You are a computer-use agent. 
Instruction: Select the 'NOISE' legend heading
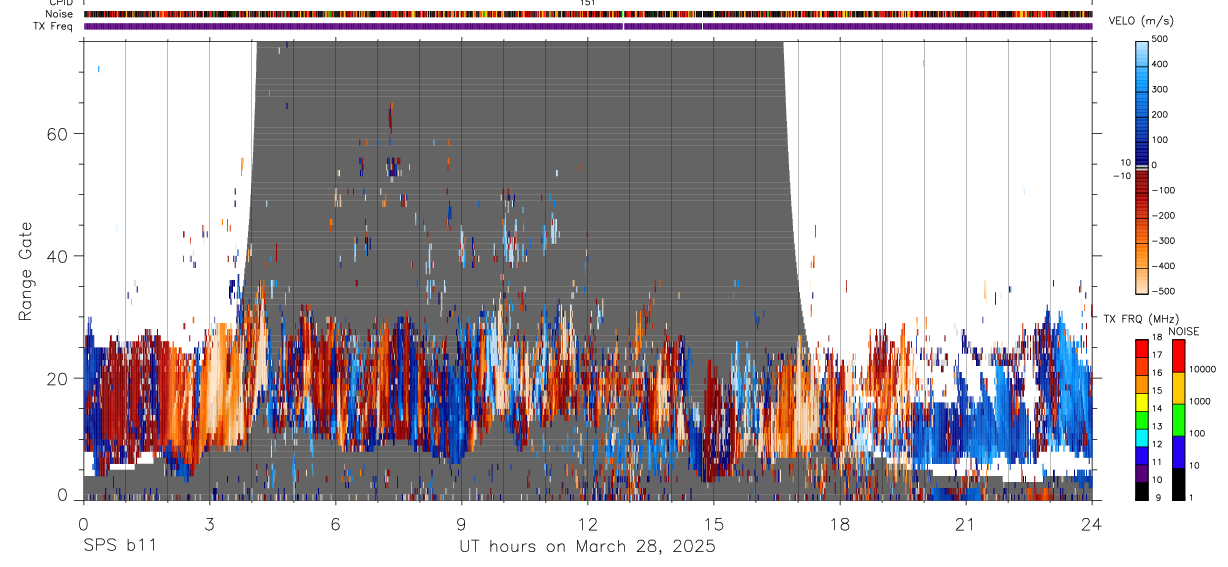pos(1184,331)
